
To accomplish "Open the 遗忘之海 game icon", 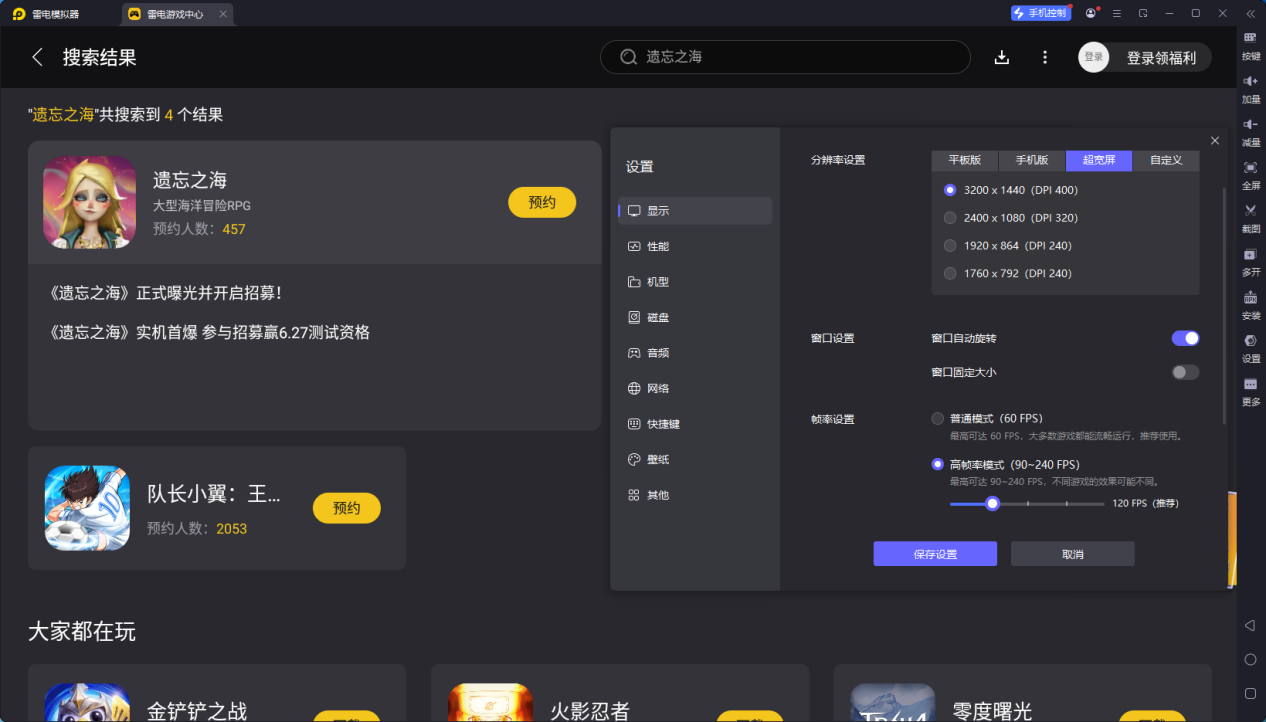I will click(x=89, y=202).
